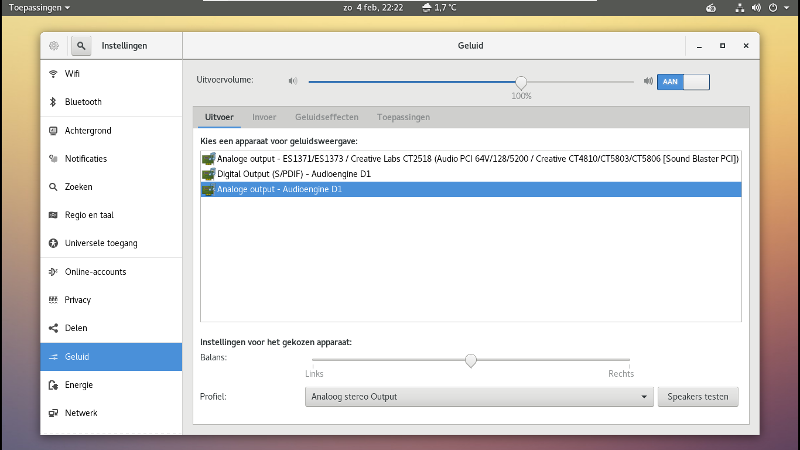Click the cloud tray icon in top bar
This screenshot has height=450, width=800.
pos(711,8)
